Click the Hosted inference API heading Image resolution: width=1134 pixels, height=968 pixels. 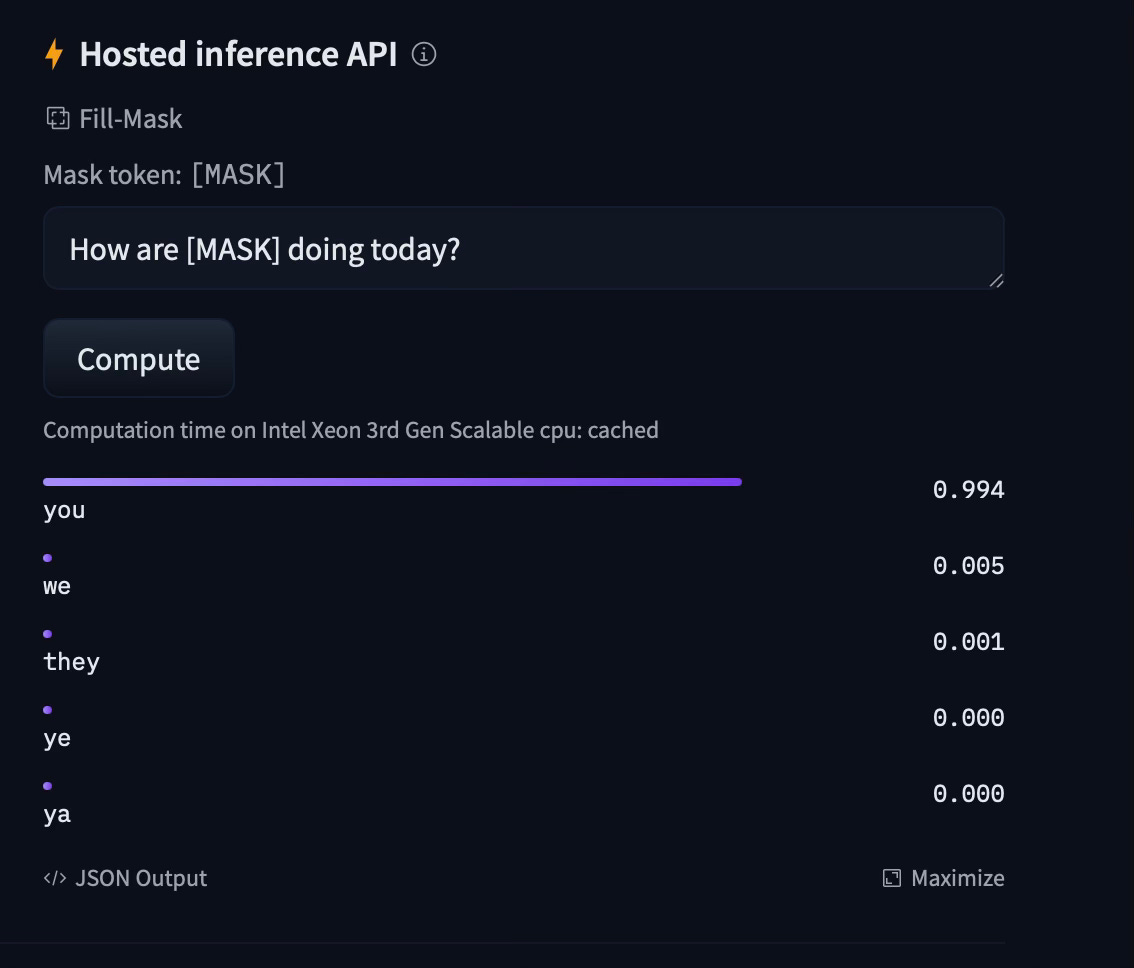coord(238,54)
